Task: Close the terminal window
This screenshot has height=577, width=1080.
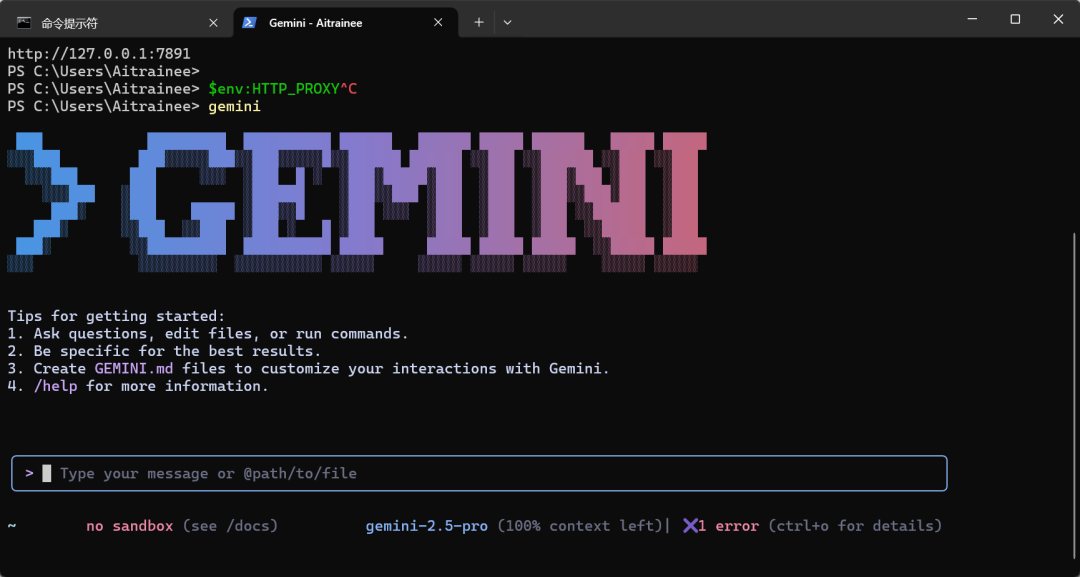Action: (x=1059, y=19)
